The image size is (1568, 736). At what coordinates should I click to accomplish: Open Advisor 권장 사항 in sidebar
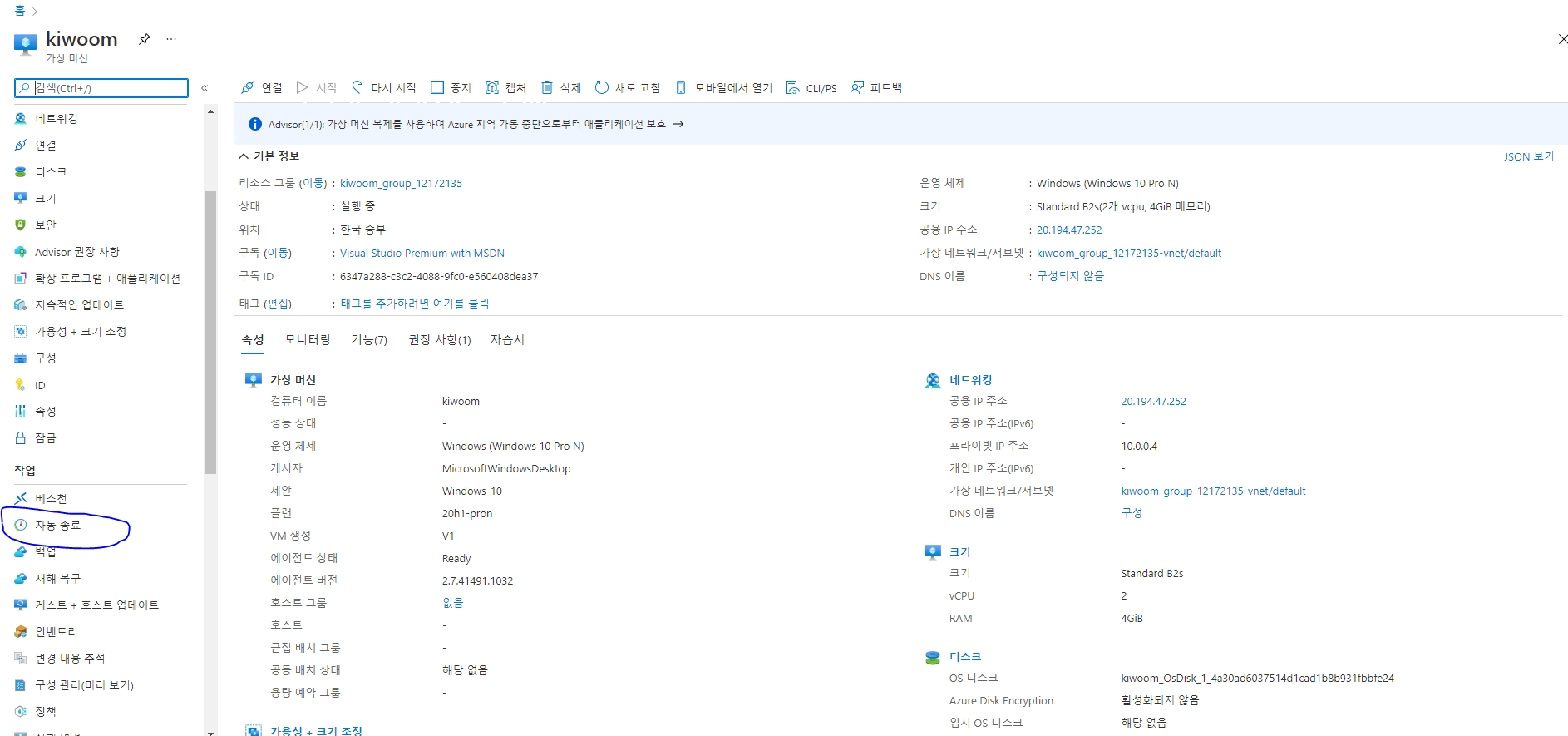click(76, 251)
